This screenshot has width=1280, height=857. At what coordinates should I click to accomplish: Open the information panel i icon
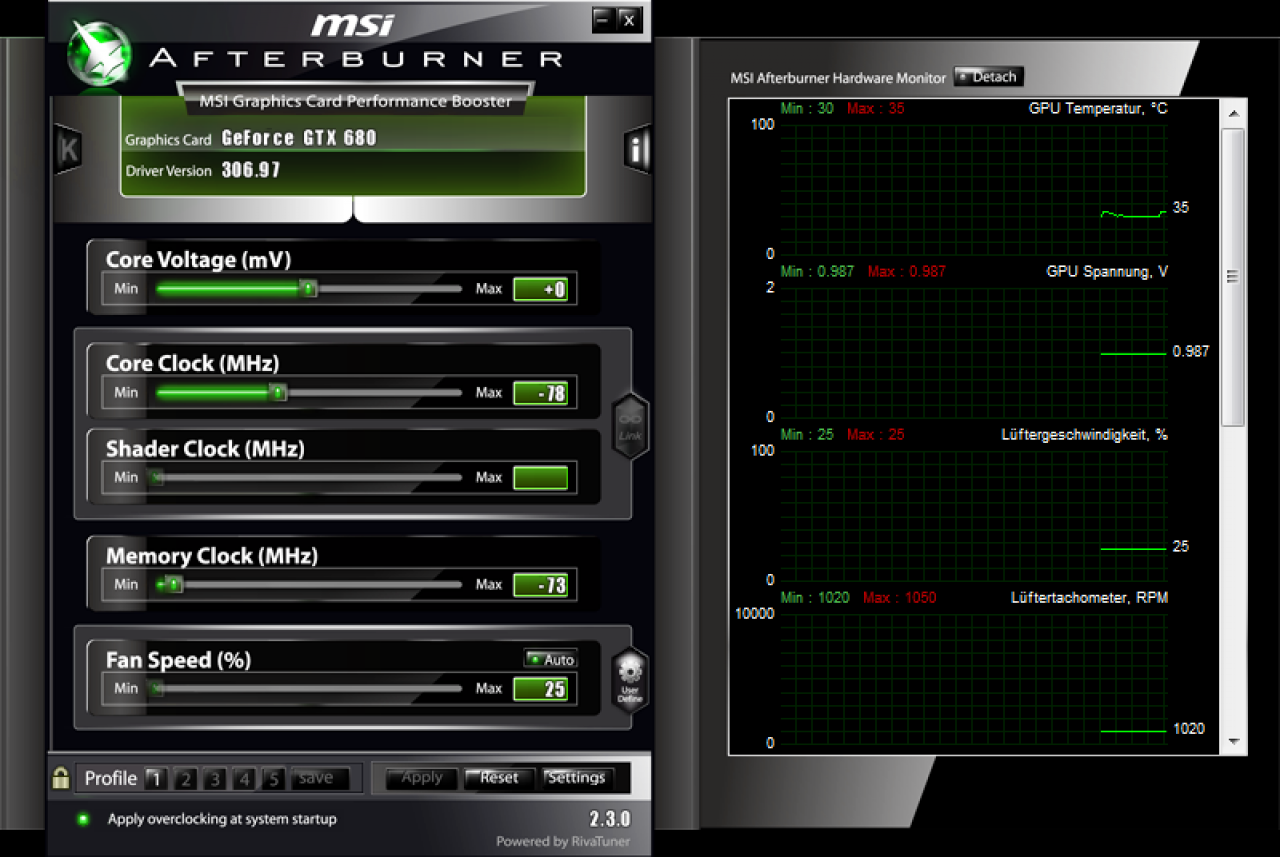pyautogui.click(x=637, y=150)
